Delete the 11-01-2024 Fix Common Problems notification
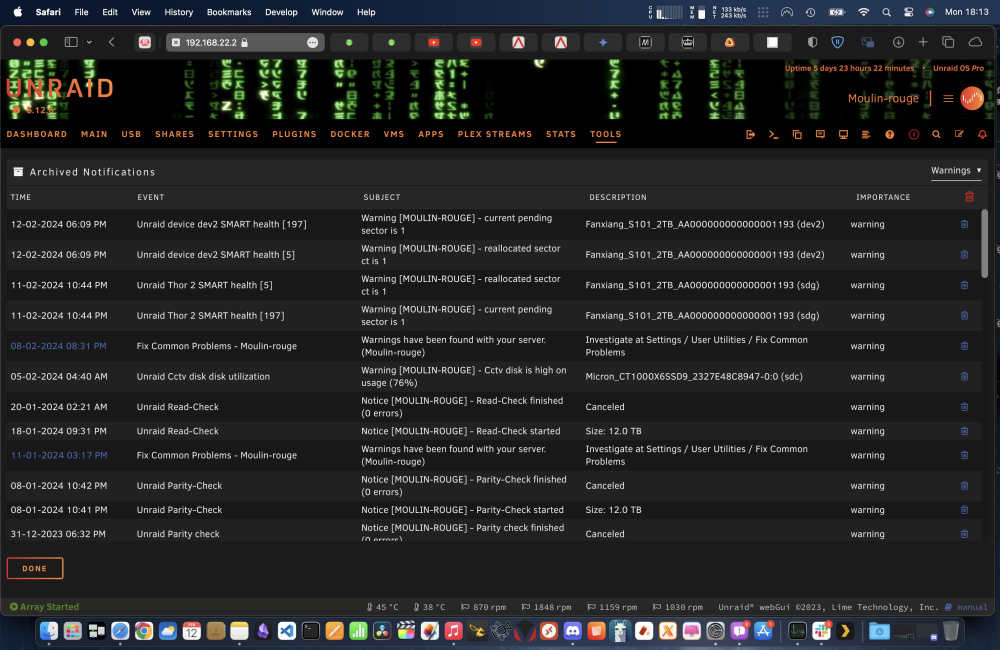 tap(964, 455)
